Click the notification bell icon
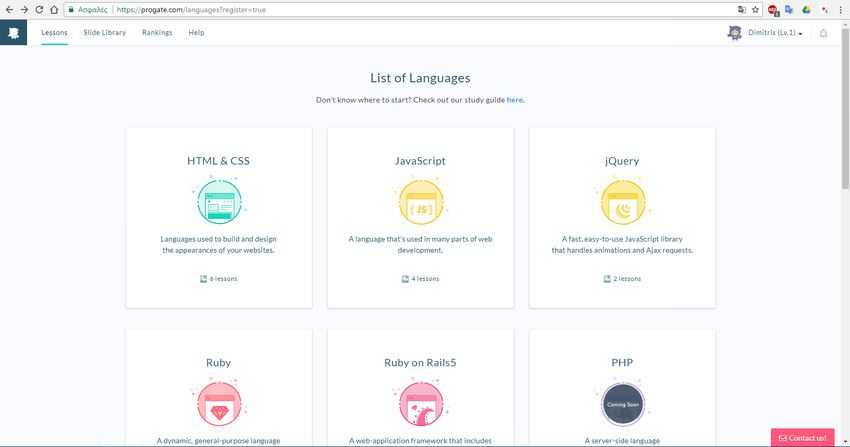850x447 pixels. point(823,33)
